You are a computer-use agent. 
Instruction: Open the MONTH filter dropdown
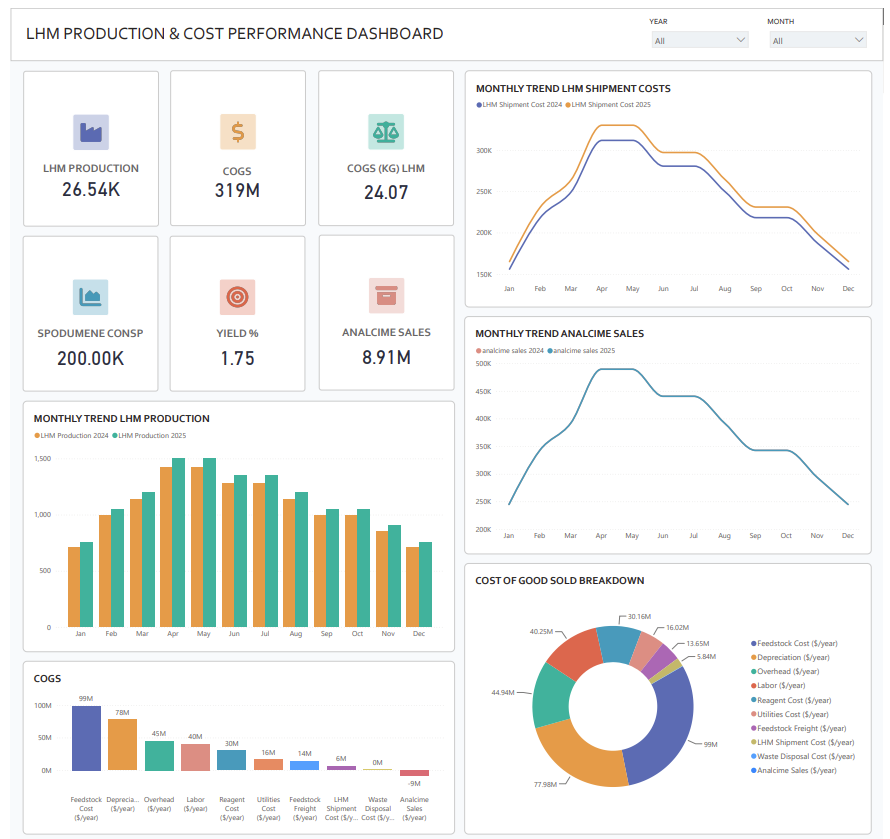(818, 40)
